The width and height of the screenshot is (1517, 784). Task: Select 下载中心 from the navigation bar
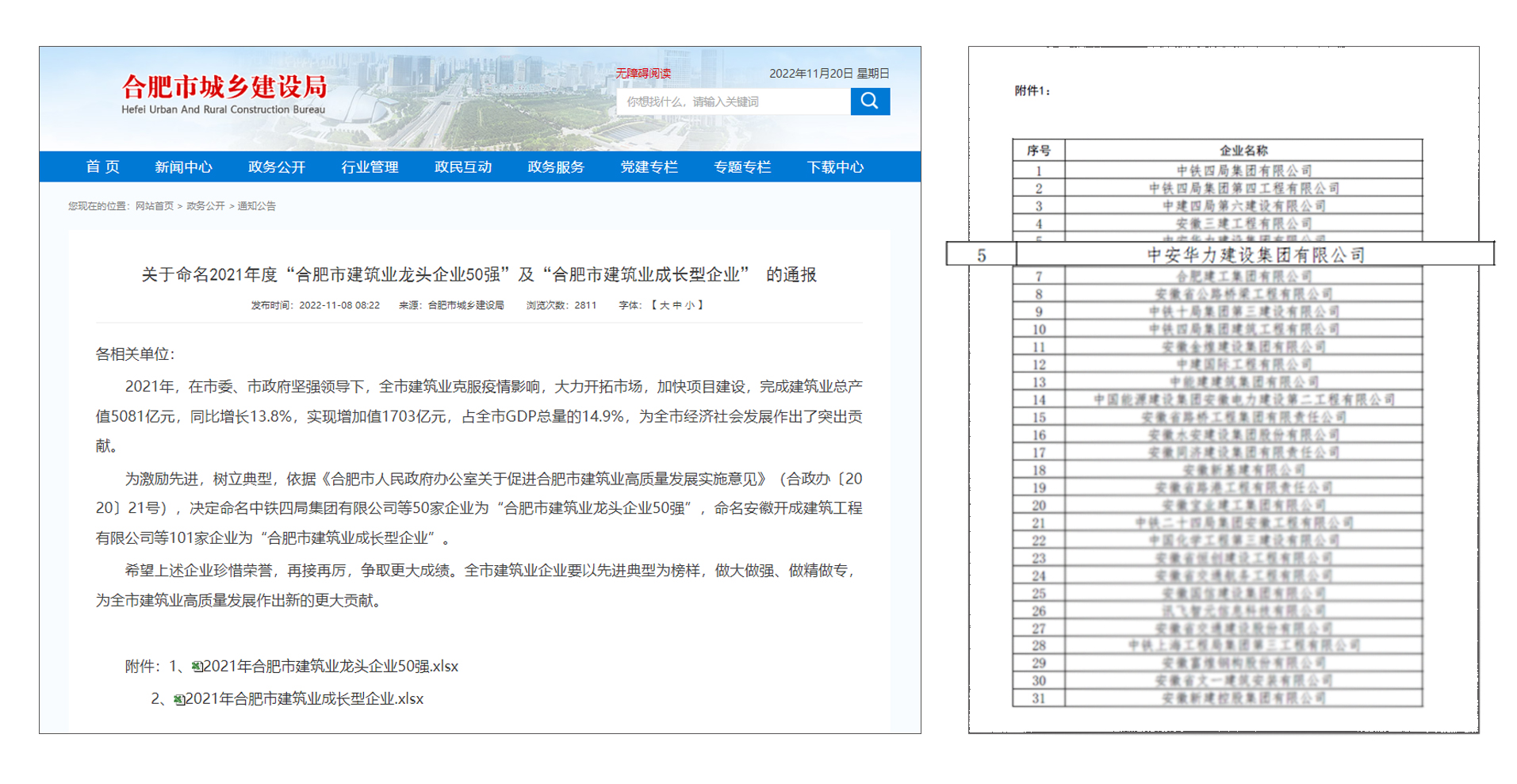pos(834,166)
